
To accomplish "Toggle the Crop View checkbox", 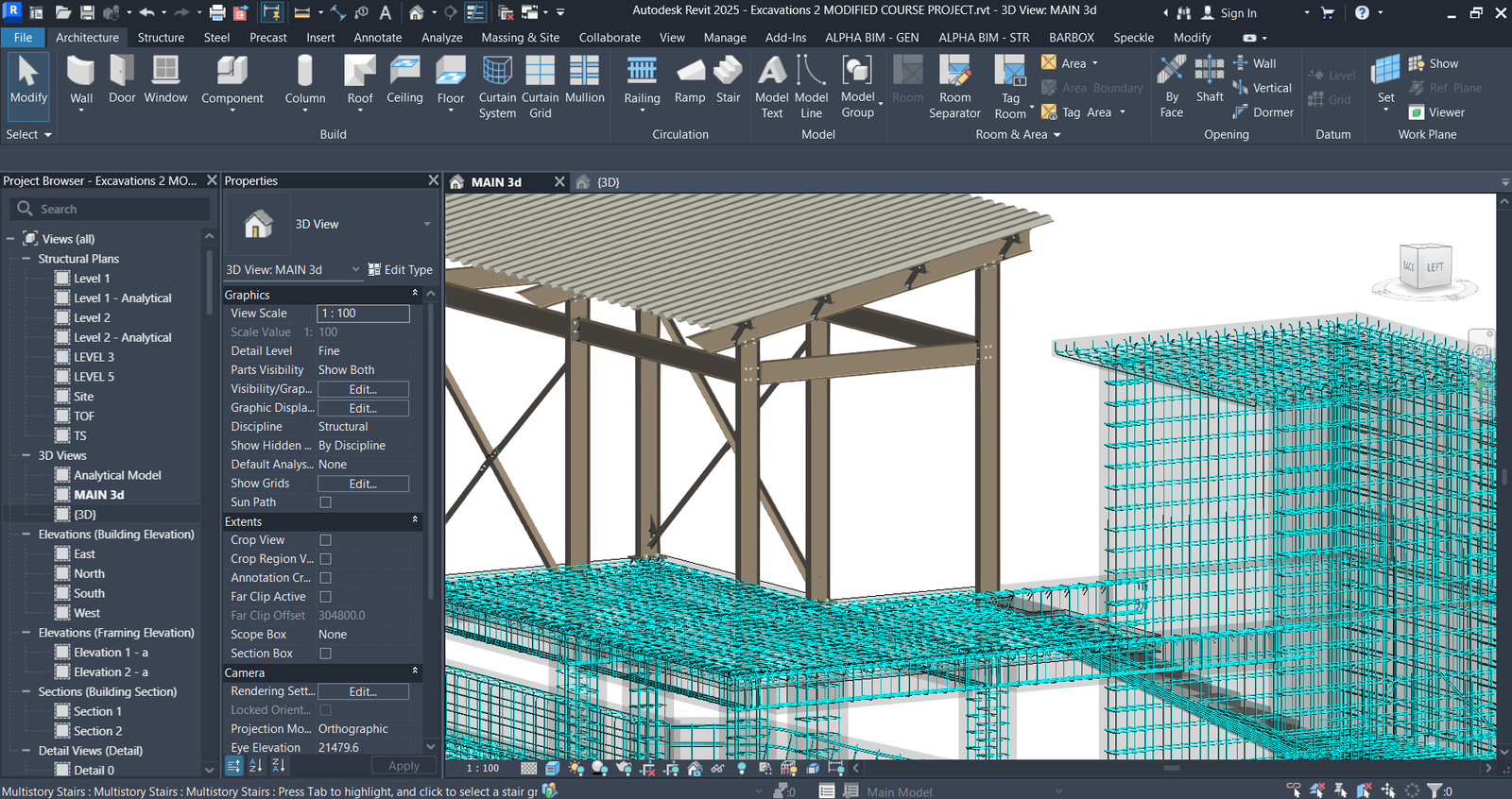I will tap(325, 540).
